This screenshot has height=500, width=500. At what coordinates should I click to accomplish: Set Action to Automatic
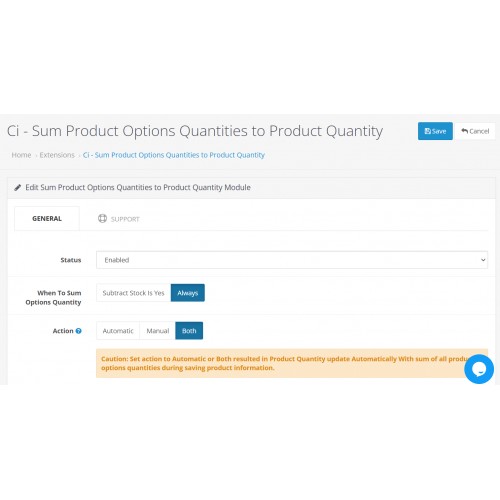(x=118, y=331)
